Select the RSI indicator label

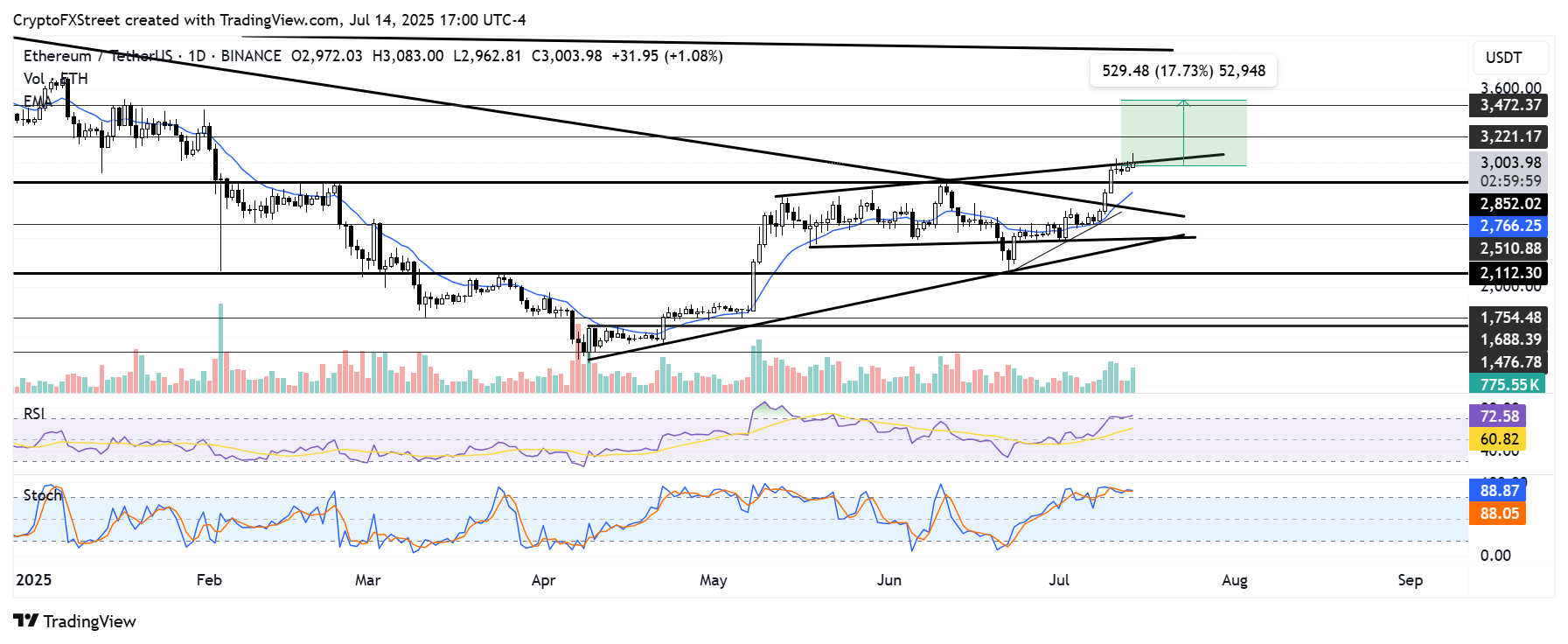click(x=34, y=414)
